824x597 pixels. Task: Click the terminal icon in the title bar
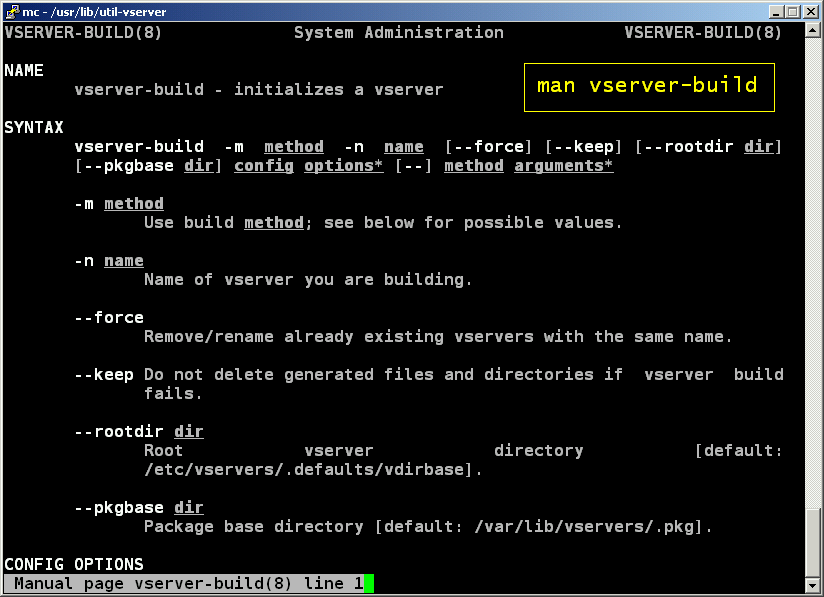pyautogui.click(x=11, y=11)
